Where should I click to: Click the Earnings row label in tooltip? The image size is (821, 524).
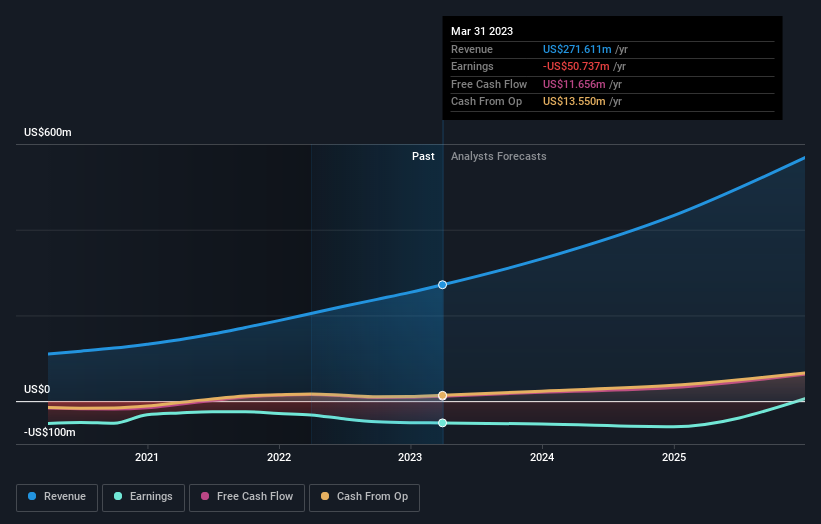click(x=472, y=66)
